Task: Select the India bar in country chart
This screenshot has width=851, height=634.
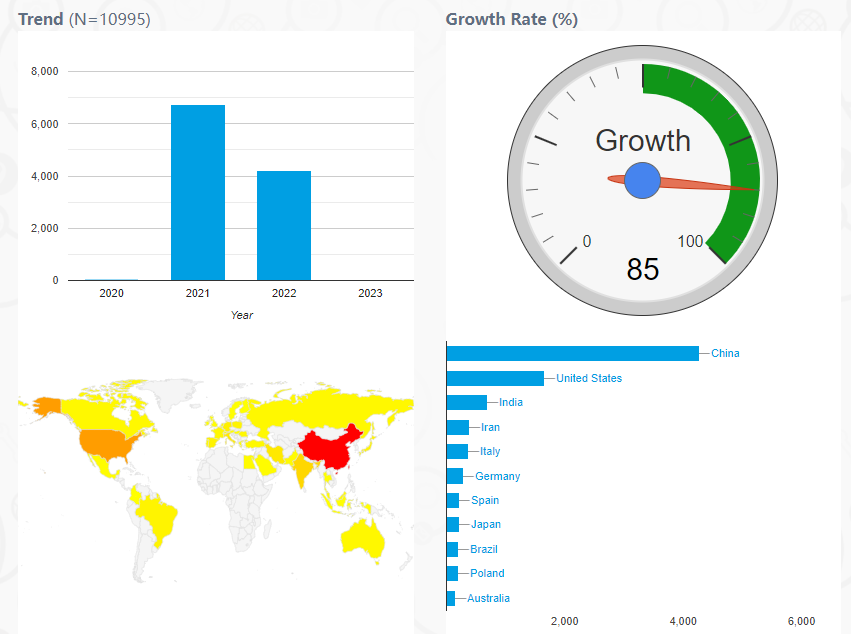Action: [x=467, y=402]
